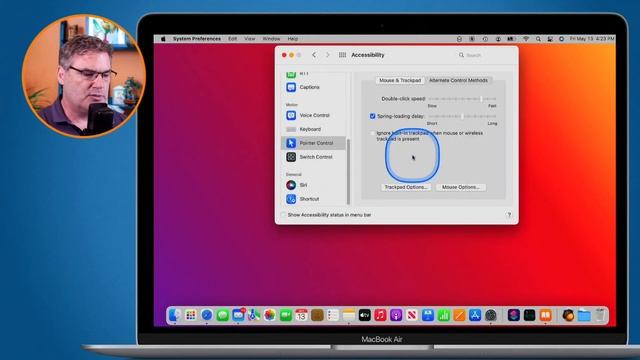Viewport: 640px width, 360px height.
Task: Launch Safari from the Dock
Action: point(207,315)
